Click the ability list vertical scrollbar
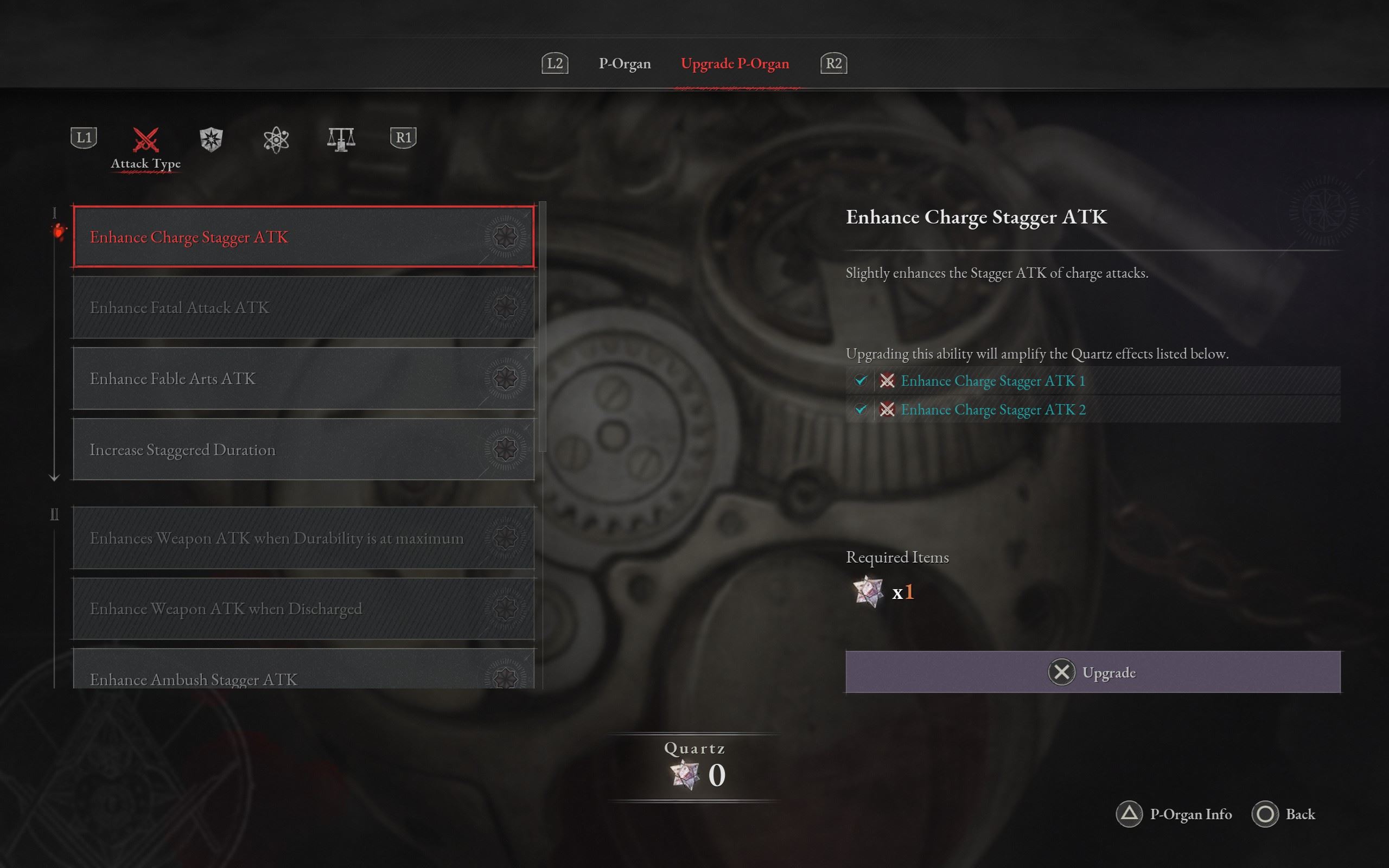1389x868 pixels. (x=543, y=327)
